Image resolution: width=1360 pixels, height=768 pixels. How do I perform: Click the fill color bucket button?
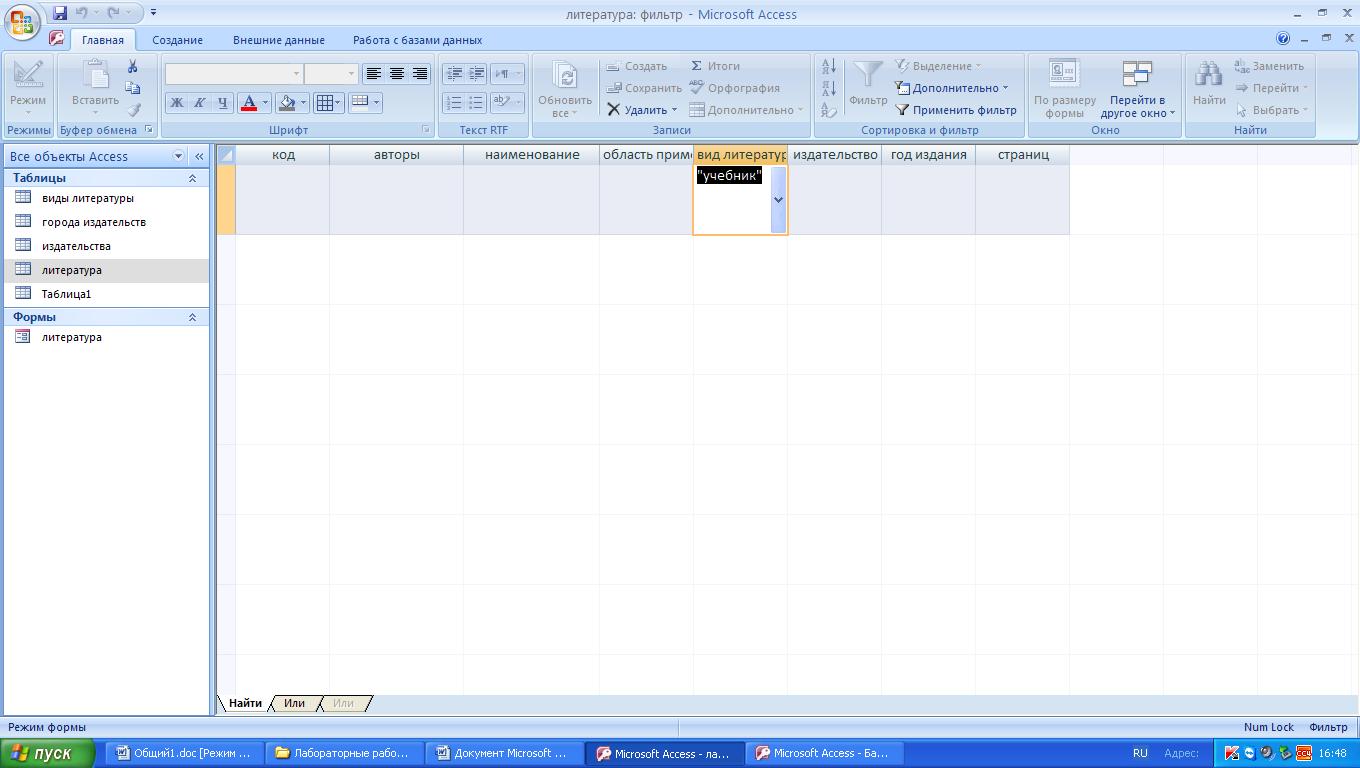(287, 102)
